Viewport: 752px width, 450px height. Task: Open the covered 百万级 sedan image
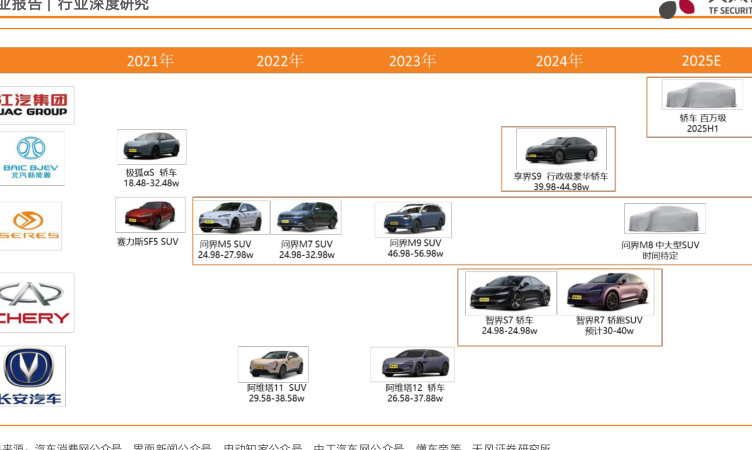(x=702, y=95)
